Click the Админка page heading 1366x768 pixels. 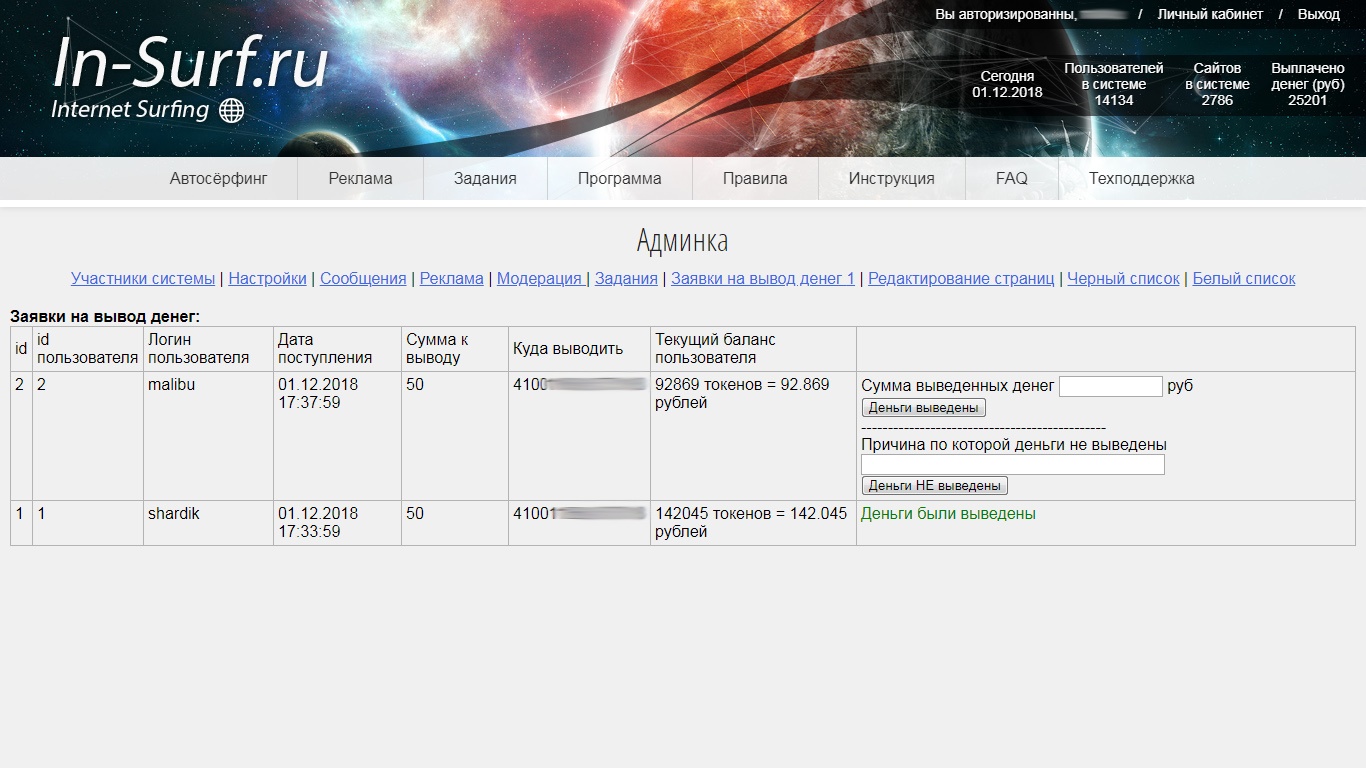(x=683, y=241)
